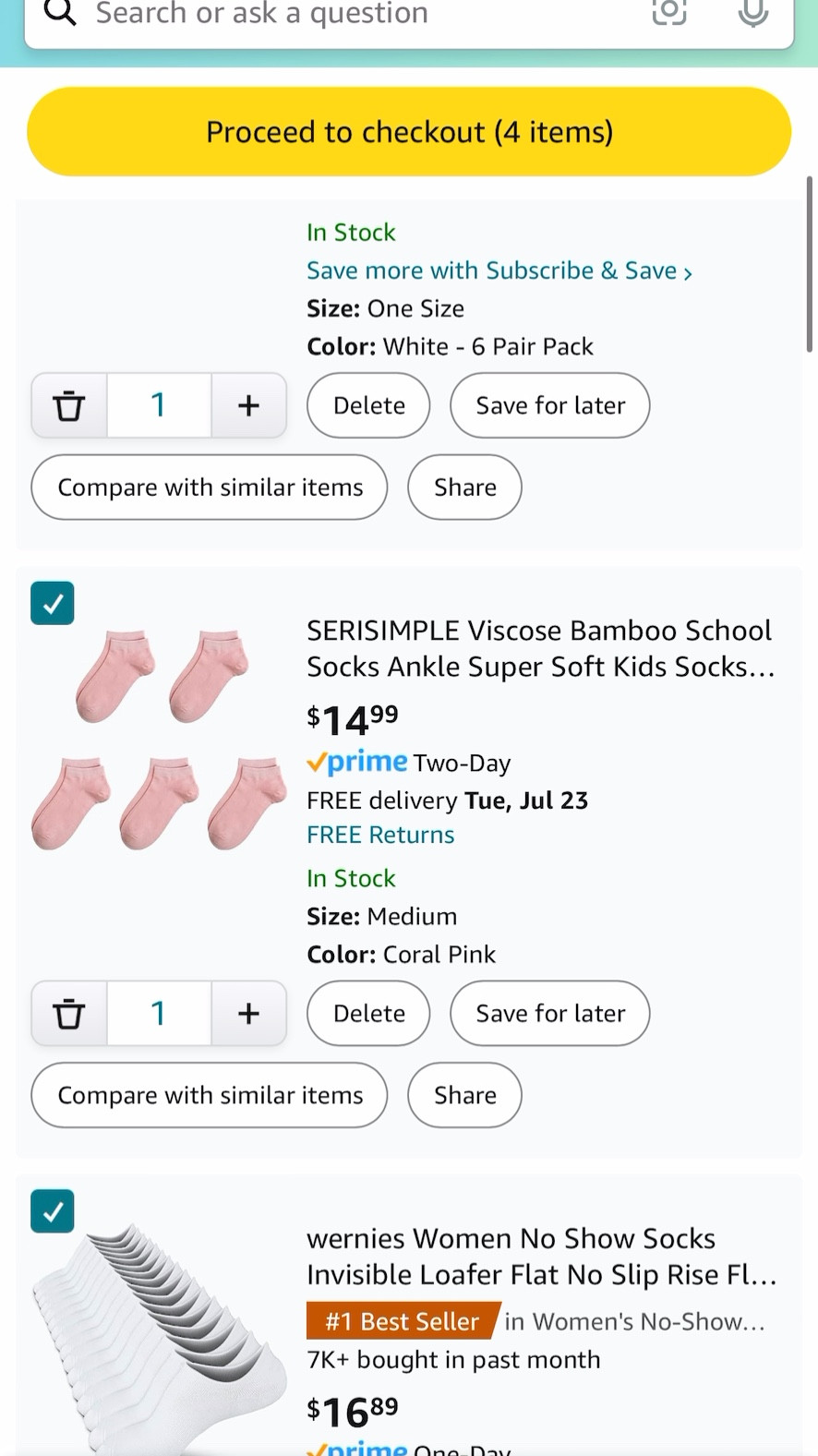
Task: Increase quantity of coral pink socks
Action: pos(248,1013)
